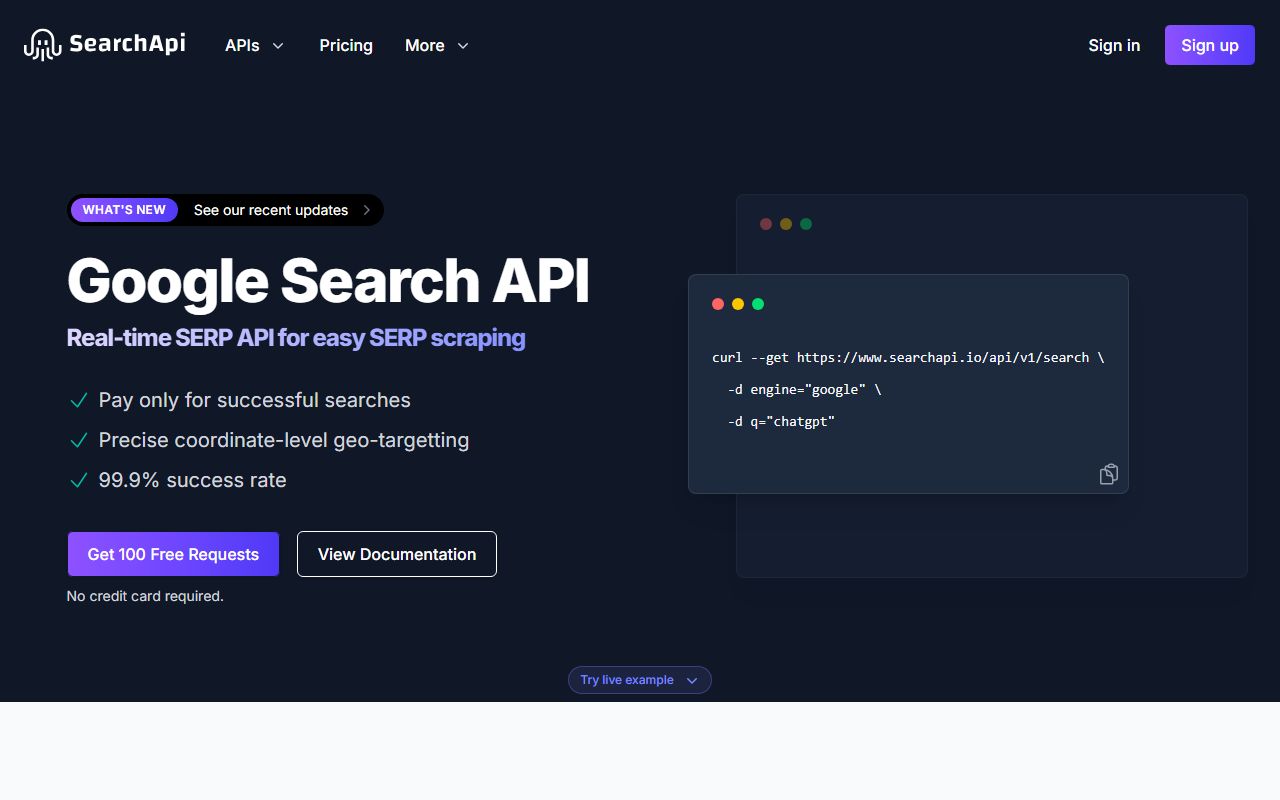The width and height of the screenshot is (1280, 800).
Task: Click Real-time SERP API subtitle
Action: tap(296, 338)
